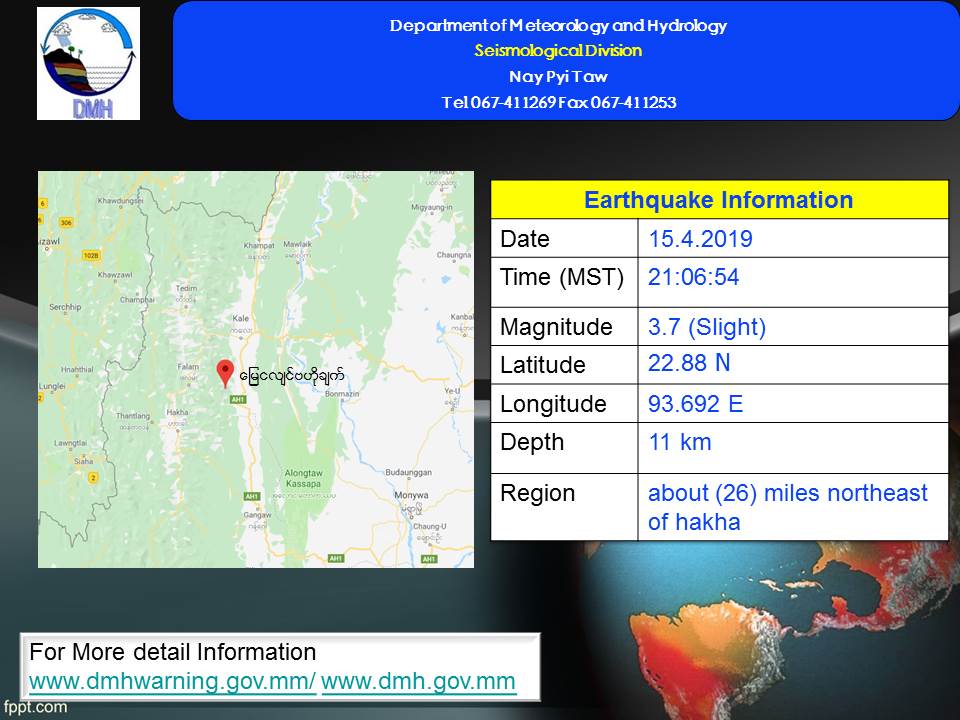Click the 'Magnitude' row label

coord(556,327)
